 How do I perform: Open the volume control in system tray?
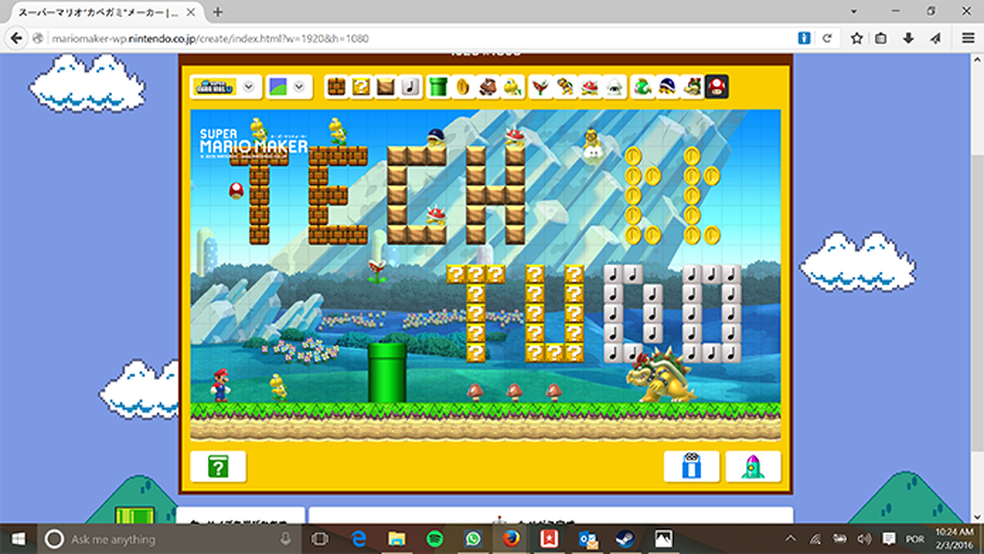(x=864, y=539)
